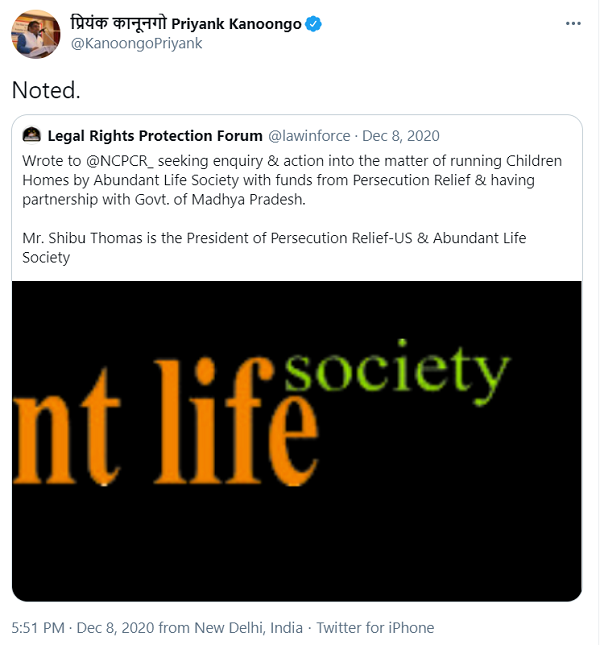Open the tweet's more options menu
600x645 pixels.
(572, 24)
